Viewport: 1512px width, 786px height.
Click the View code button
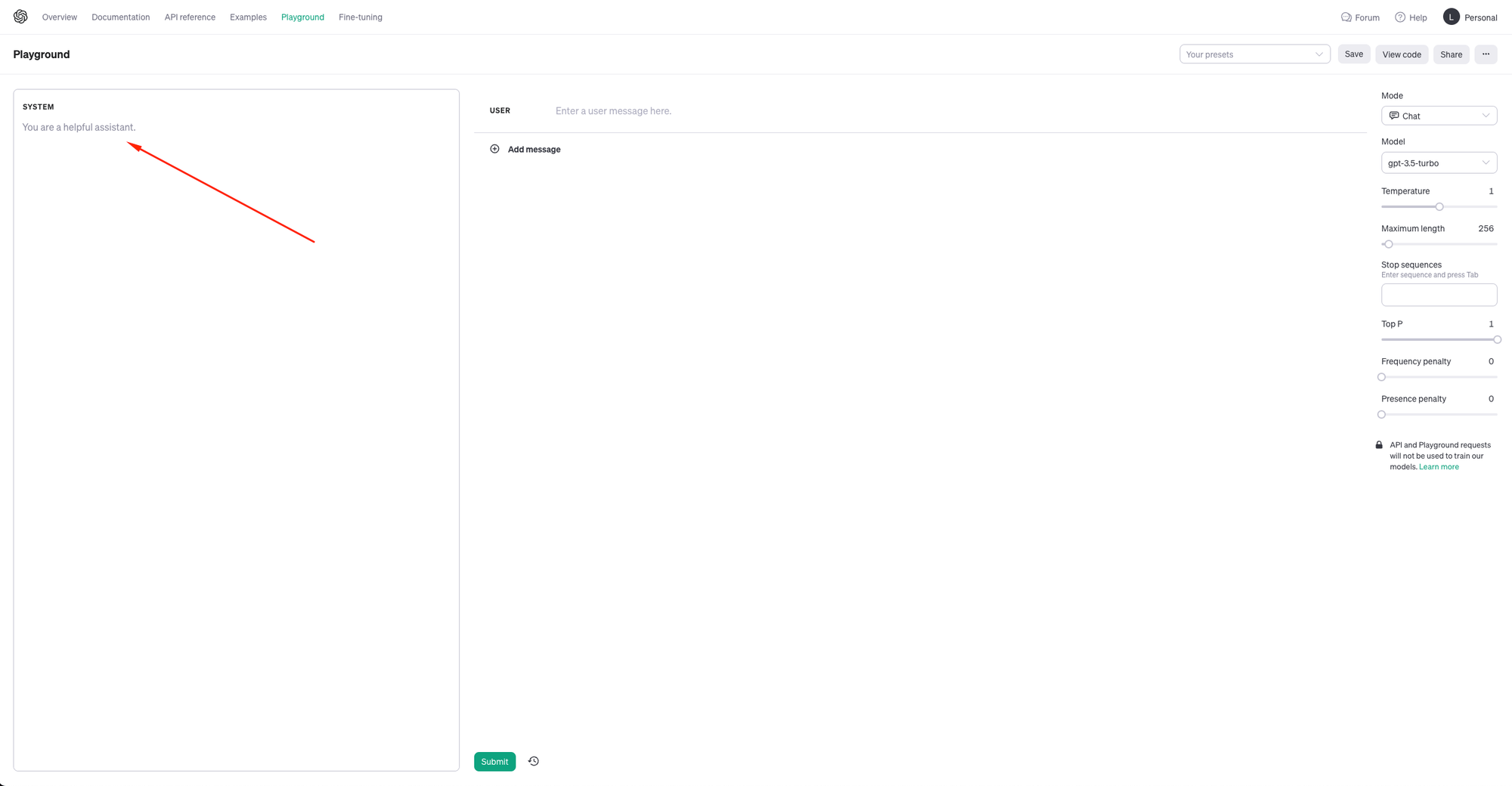coord(1402,54)
